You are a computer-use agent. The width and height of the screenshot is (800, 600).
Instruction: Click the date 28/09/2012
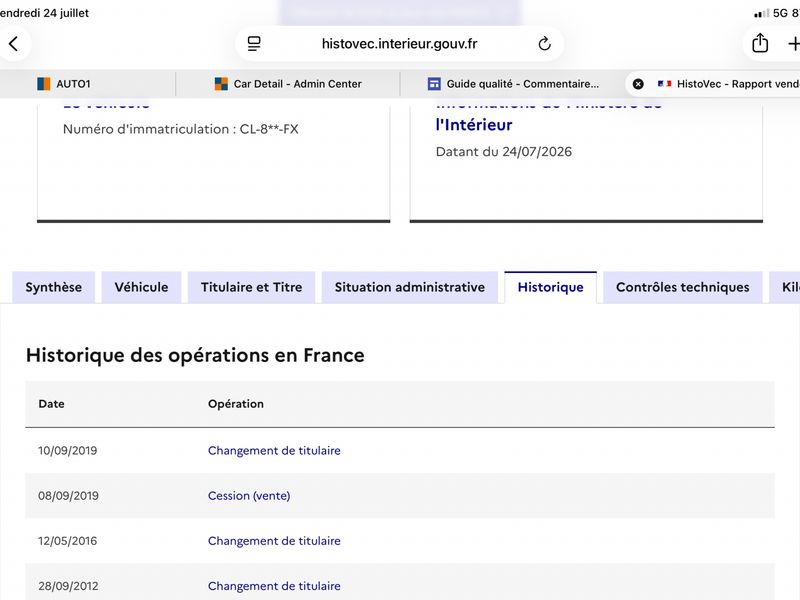[x=68, y=586]
